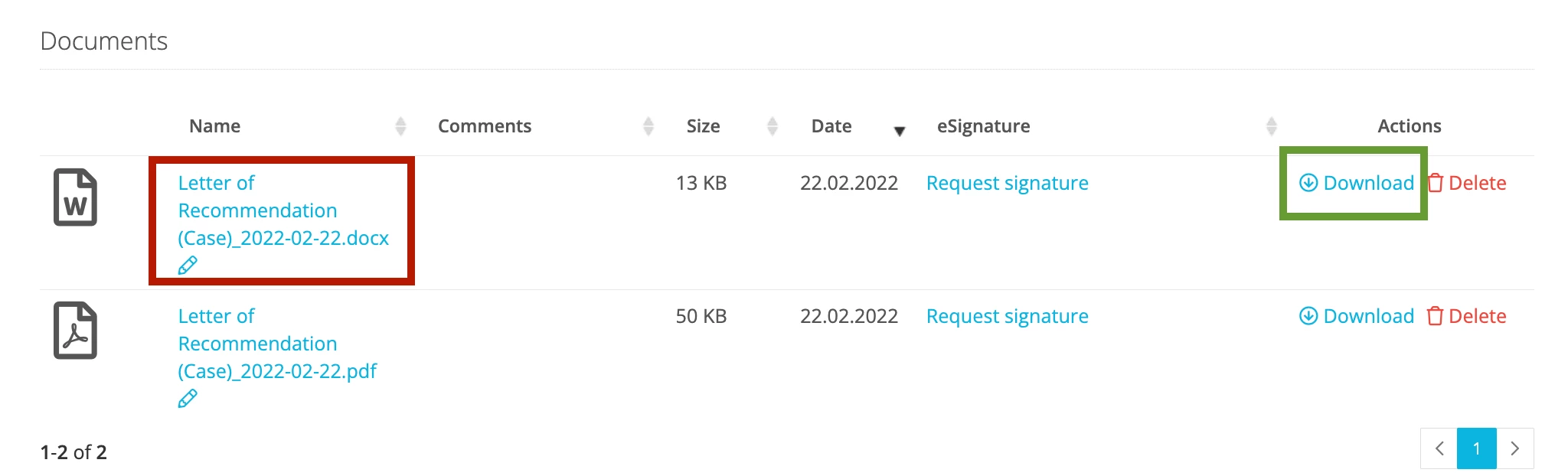
Task: Sort documents by Comments column arrows
Action: point(648,126)
